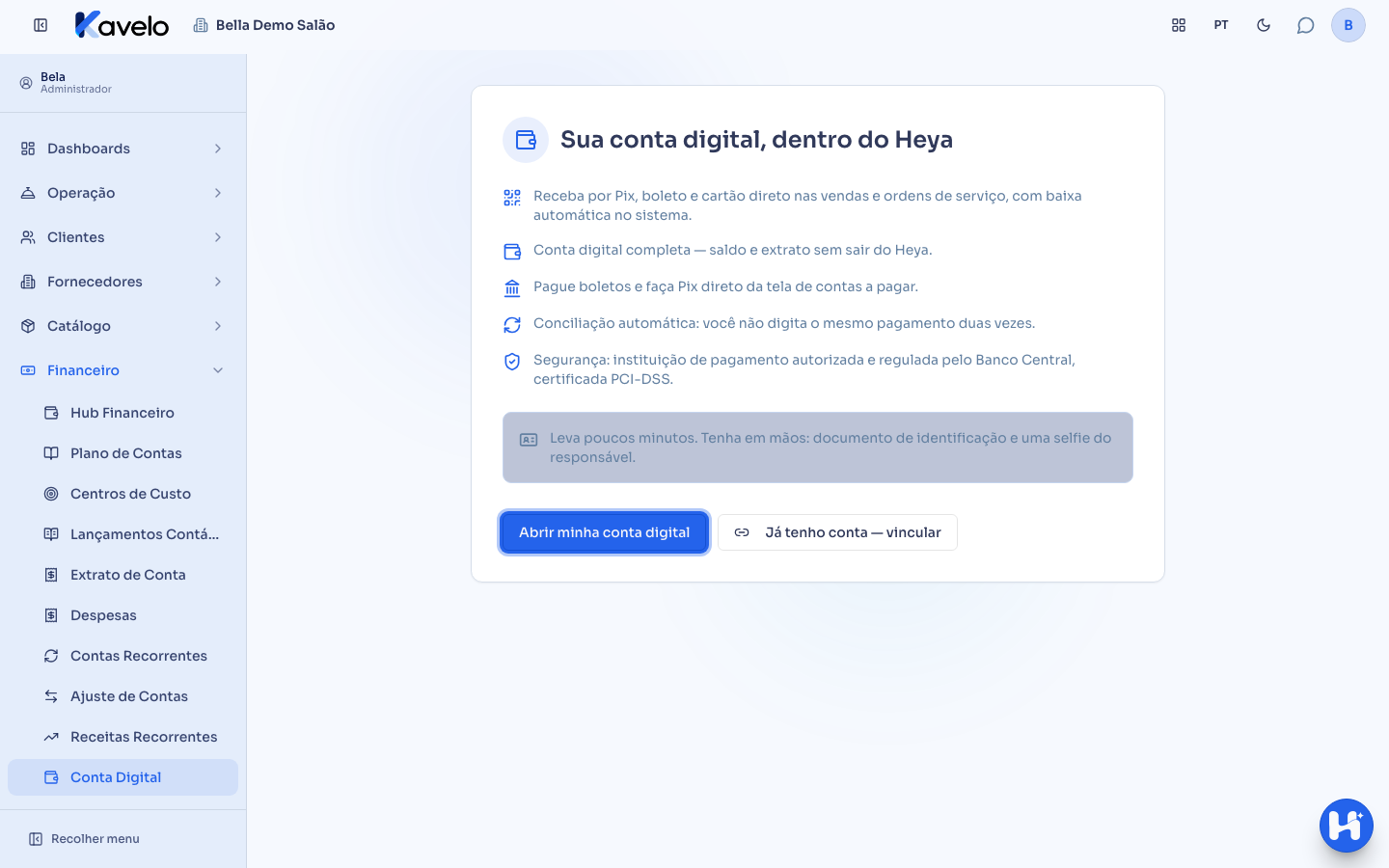Click the Clientes people icon
This screenshot has width=1389, height=868.
[28, 237]
